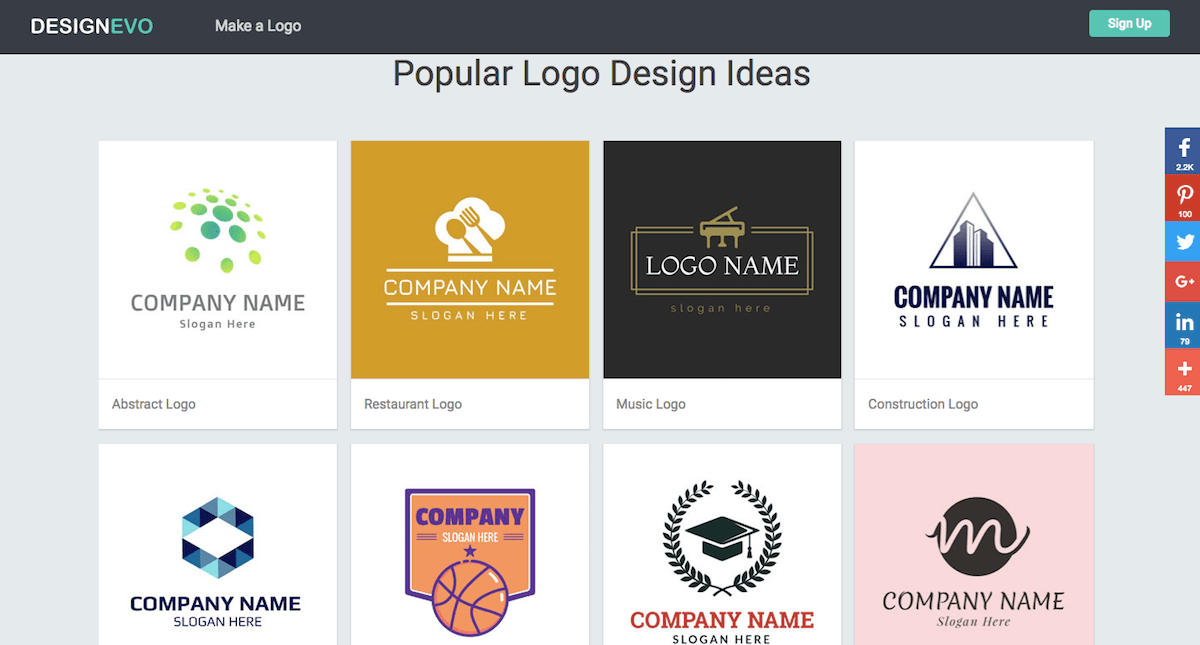Select the pink cursive M logo
1200x645 pixels.
[x=974, y=545]
